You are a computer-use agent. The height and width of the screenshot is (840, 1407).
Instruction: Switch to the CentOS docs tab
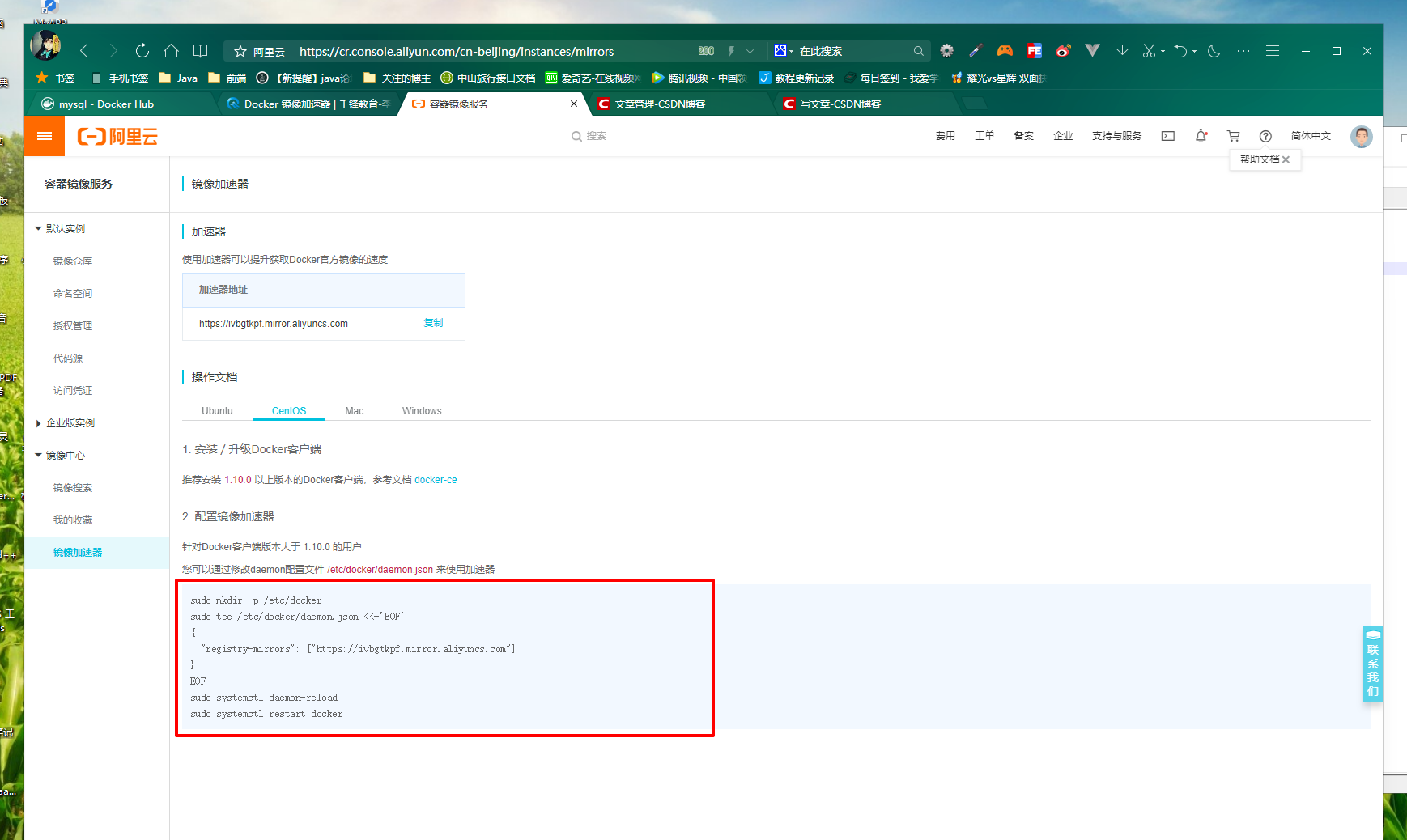tap(289, 411)
